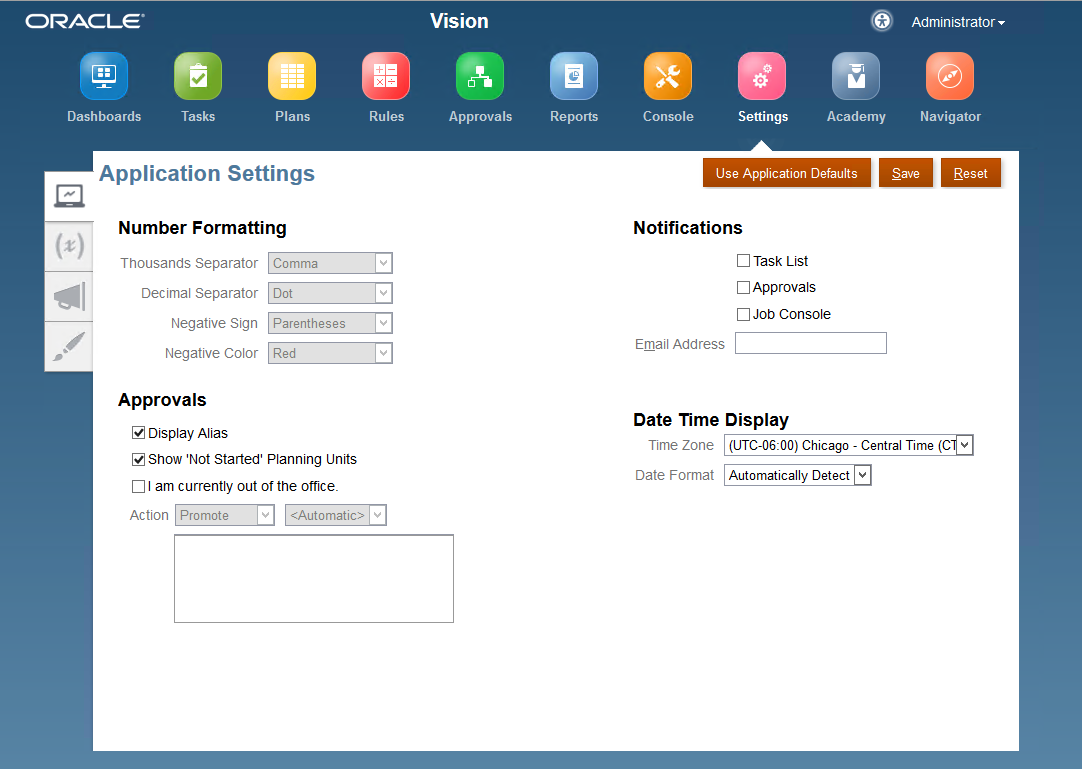Open the <Automatic> dropdown
This screenshot has width=1082, height=769.
coord(335,515)
